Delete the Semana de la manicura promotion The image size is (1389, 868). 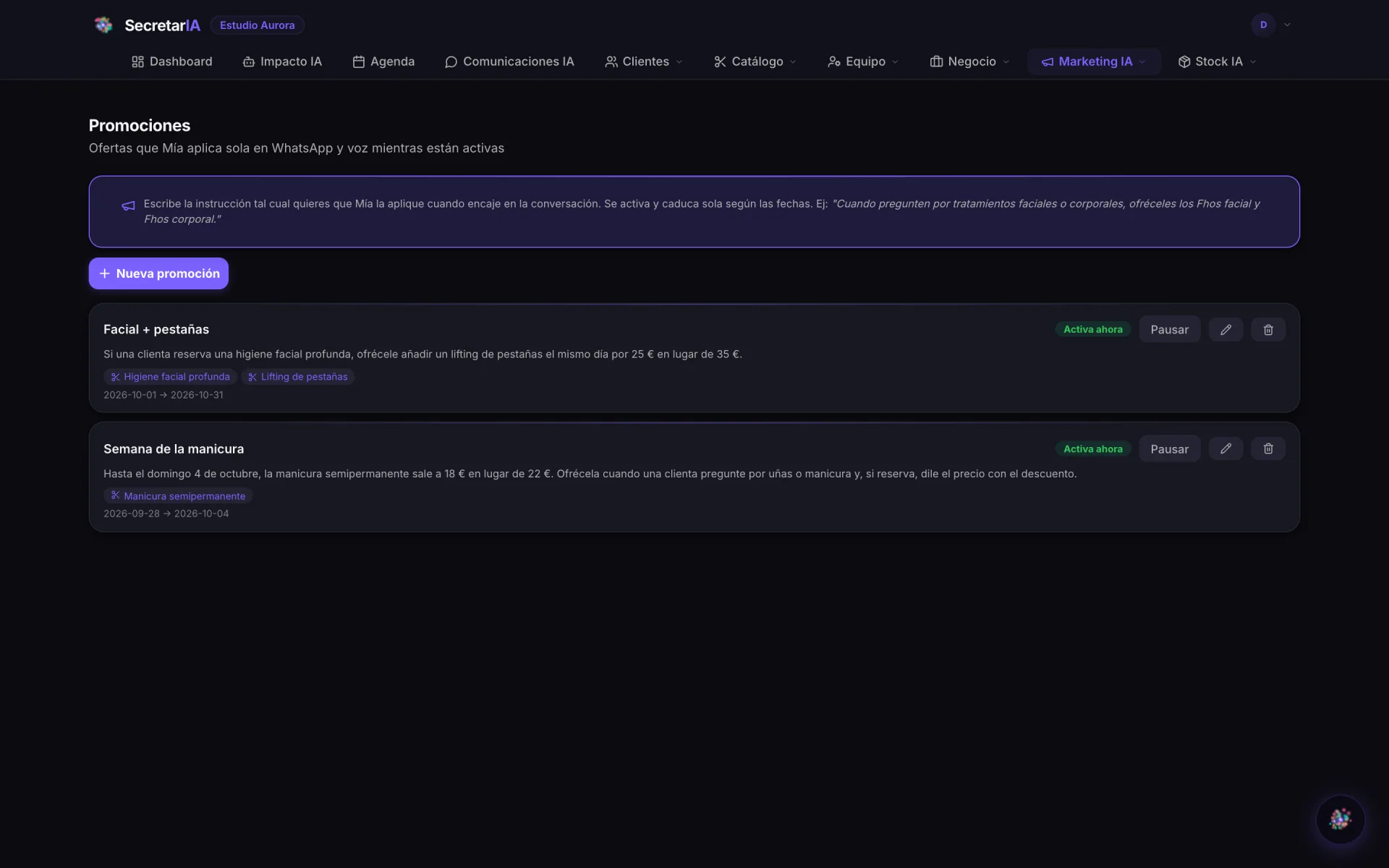[1268, 448]
